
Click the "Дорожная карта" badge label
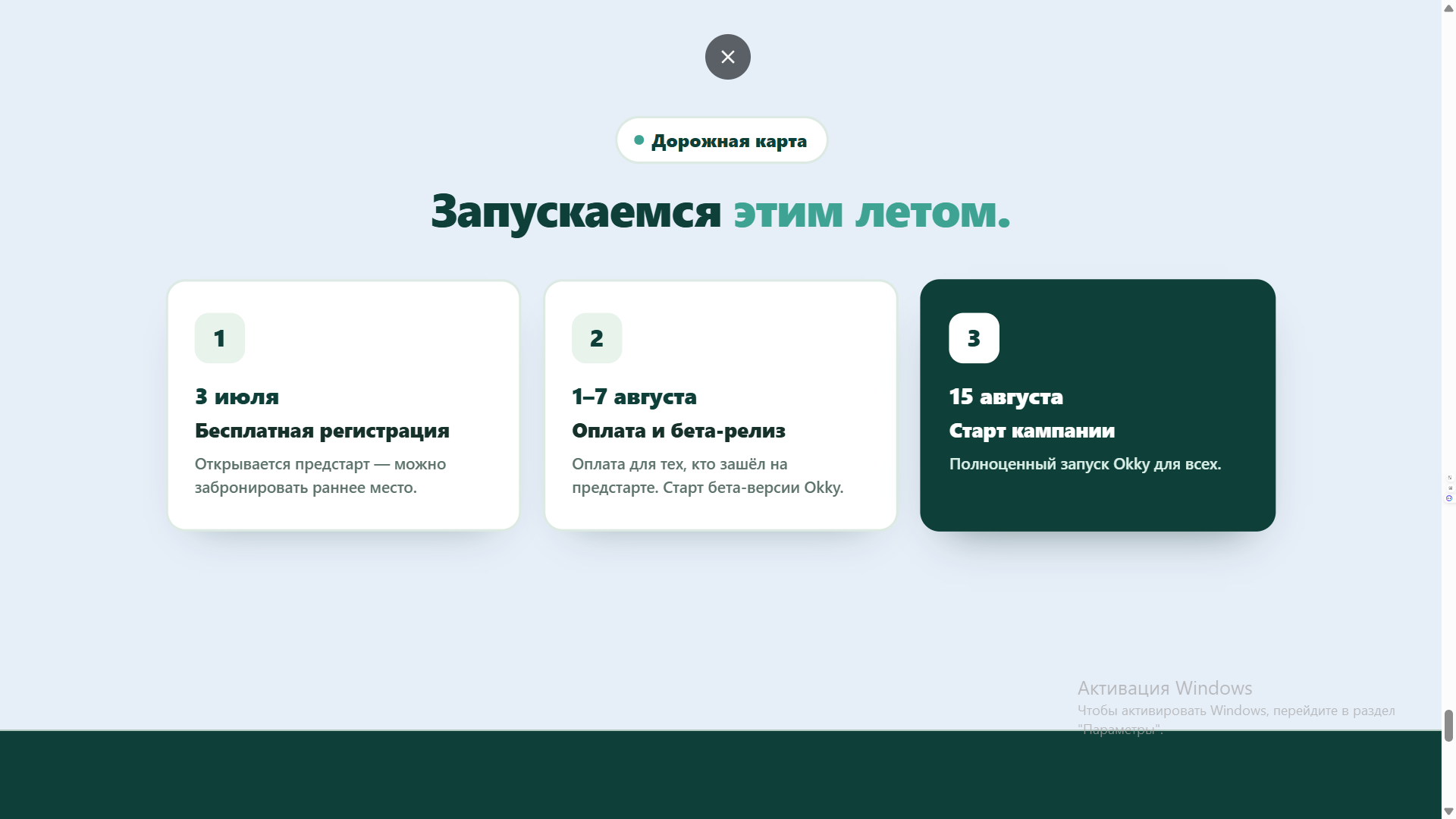pos(721,140)
